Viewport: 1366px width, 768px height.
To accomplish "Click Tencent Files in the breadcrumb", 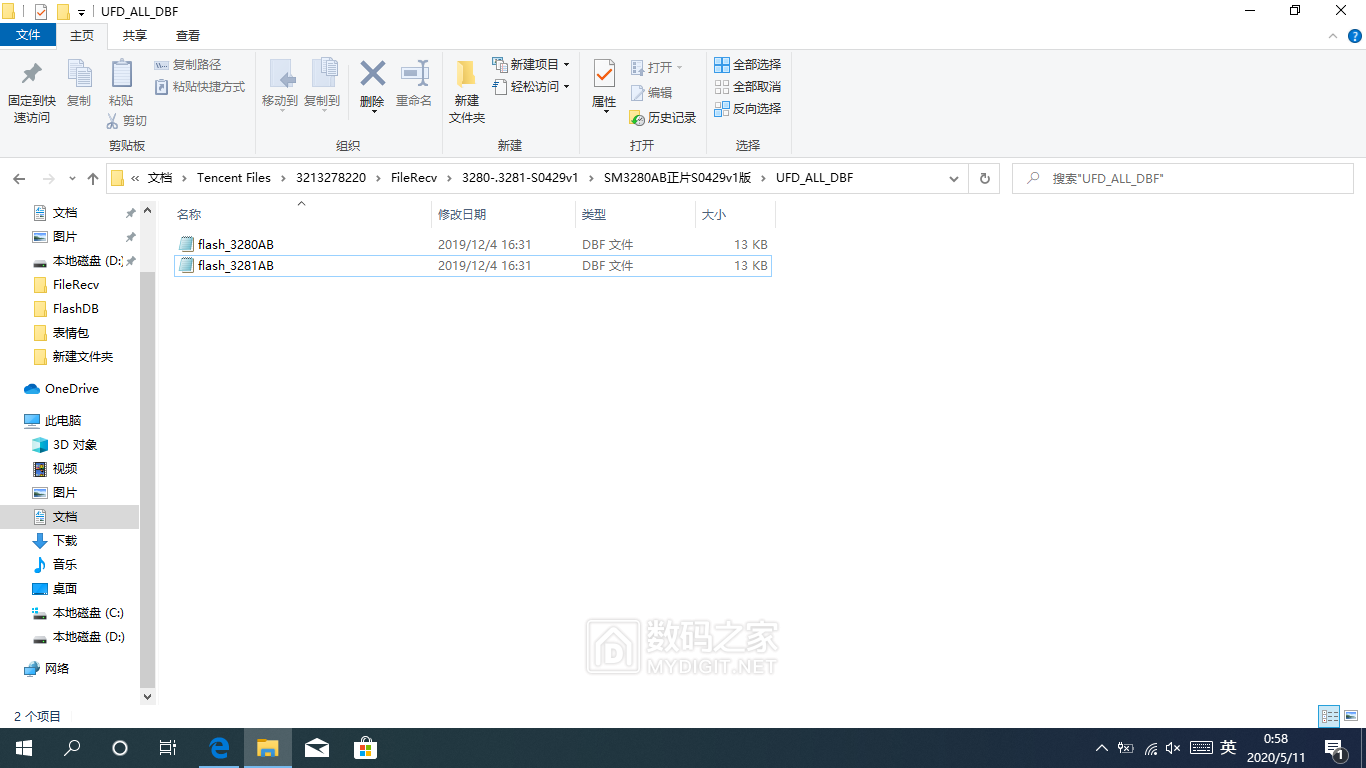I will 233,178.
